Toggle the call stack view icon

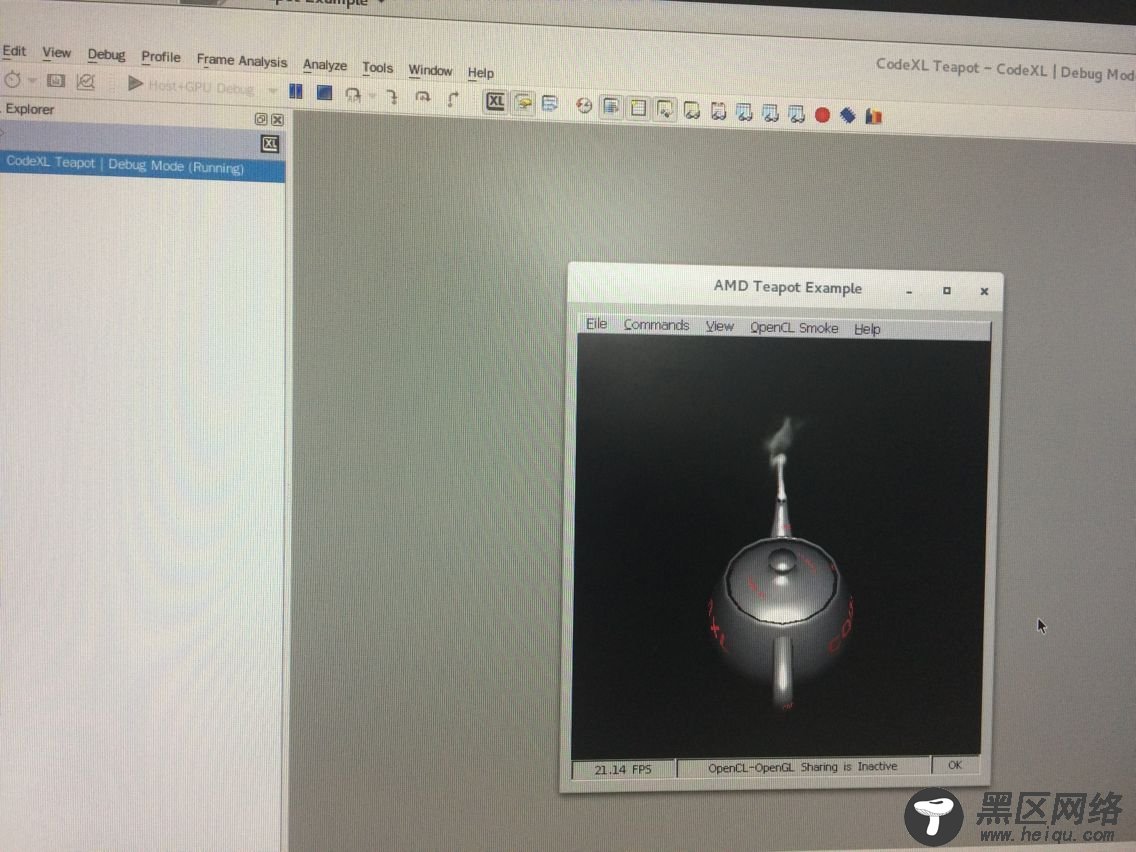pyautogui.click(x=611, y=107)
